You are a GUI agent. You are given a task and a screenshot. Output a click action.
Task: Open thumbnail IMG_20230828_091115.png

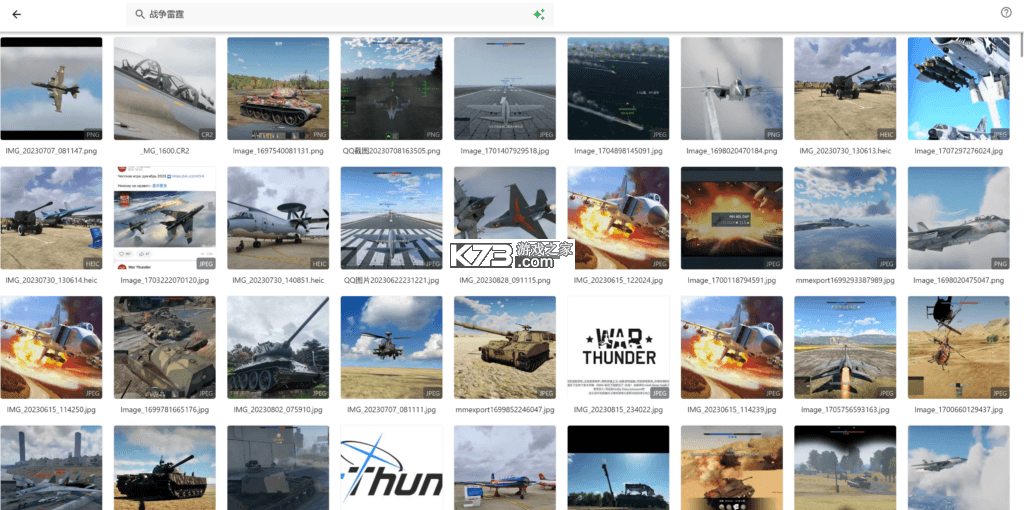[x=505, y=218]
